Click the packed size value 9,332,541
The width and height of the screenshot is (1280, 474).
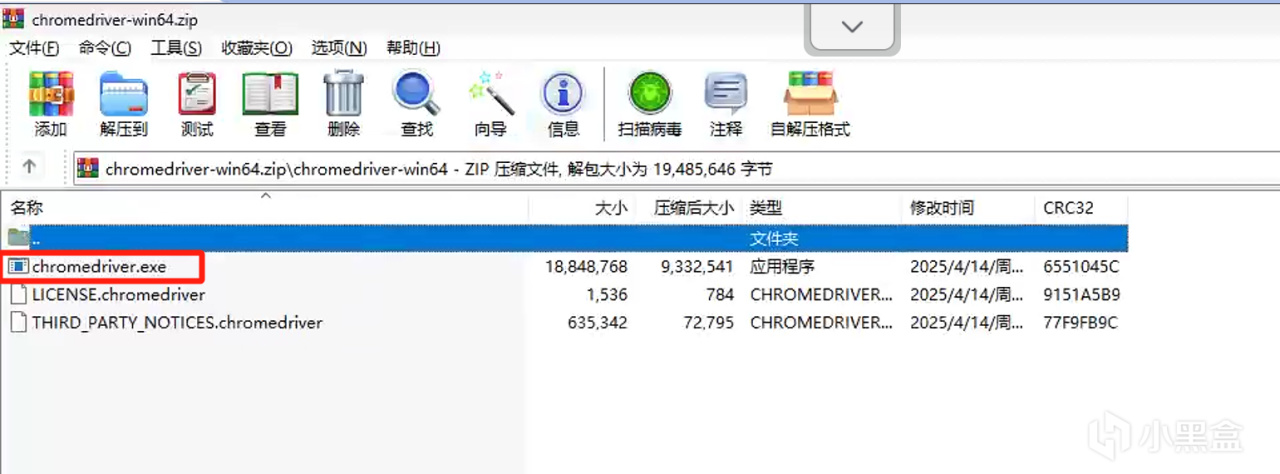coord(697,267)
